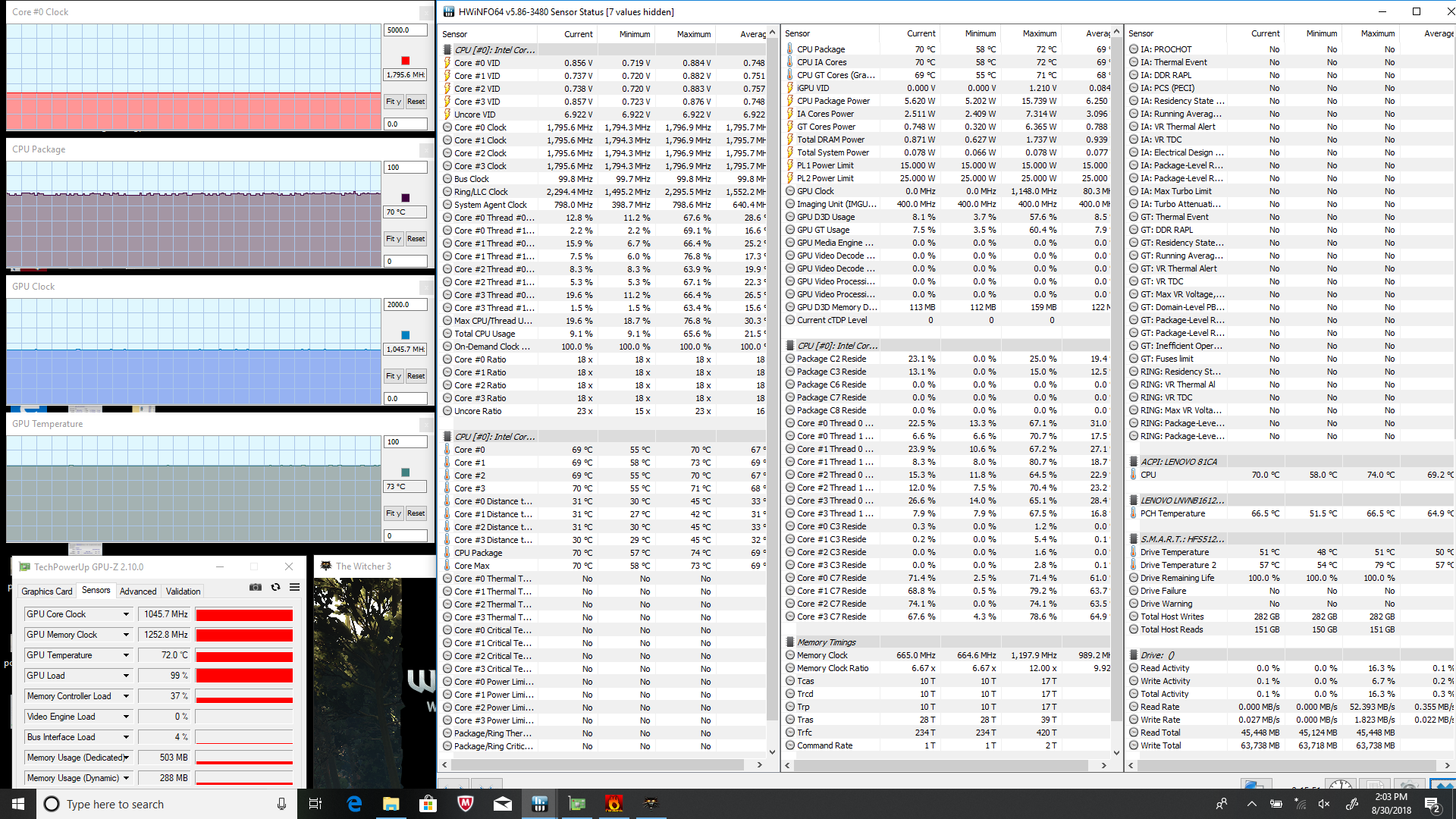Open the Video Engine Load dropdown
1456x819 pixels.
tap(126, 717)
